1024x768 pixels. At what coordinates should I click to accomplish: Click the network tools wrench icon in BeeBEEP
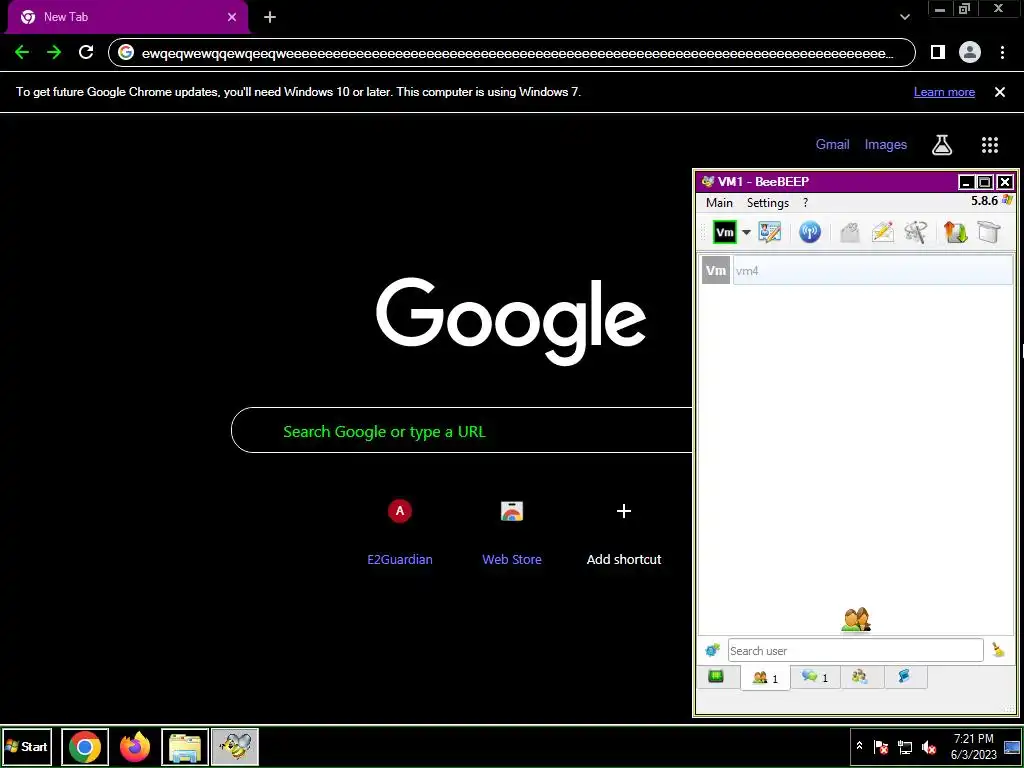(x=916, y=232)
